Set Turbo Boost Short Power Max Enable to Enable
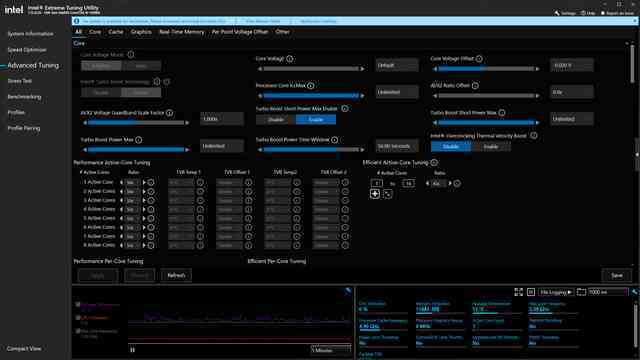 pos(316,120)
